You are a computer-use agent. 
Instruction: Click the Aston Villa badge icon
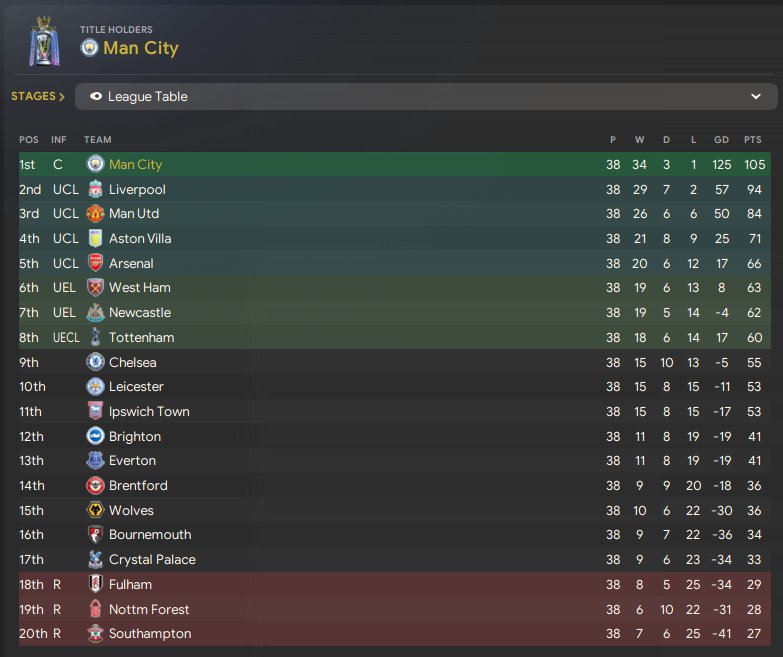click(95, 238)
